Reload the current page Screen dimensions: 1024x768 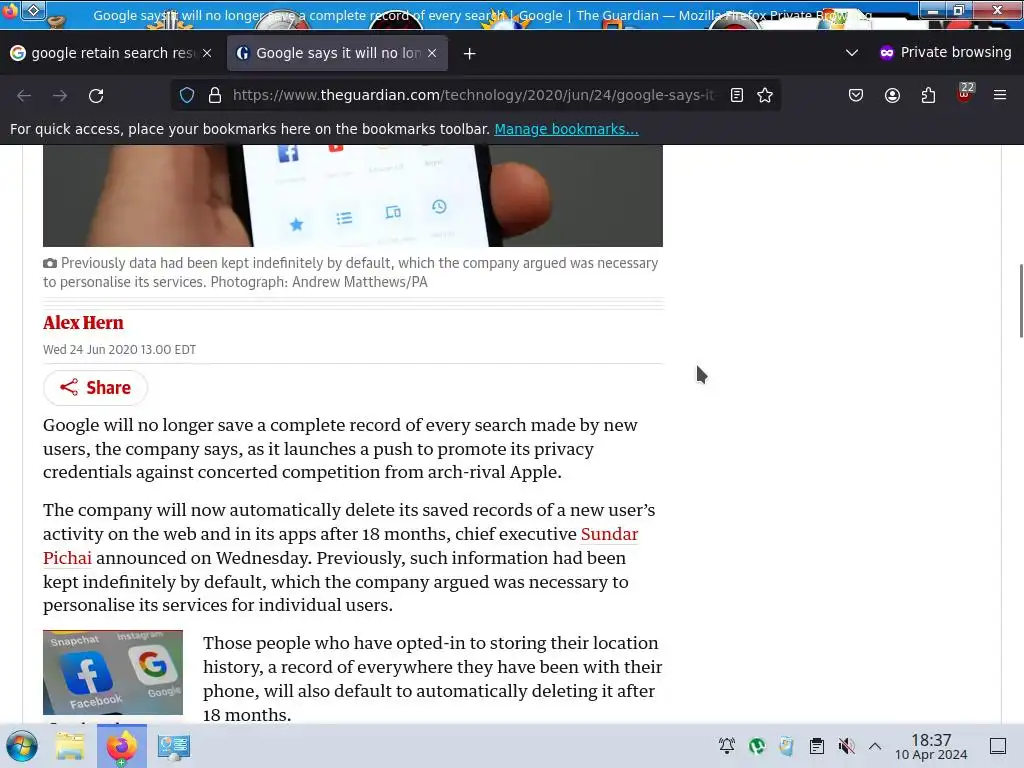click(x=96, y=95)
